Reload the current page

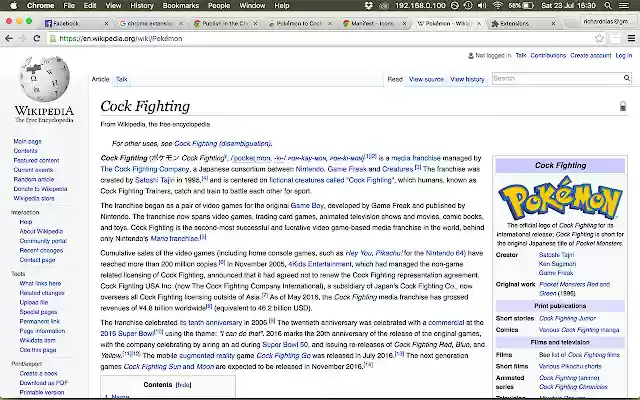(37, 38)
